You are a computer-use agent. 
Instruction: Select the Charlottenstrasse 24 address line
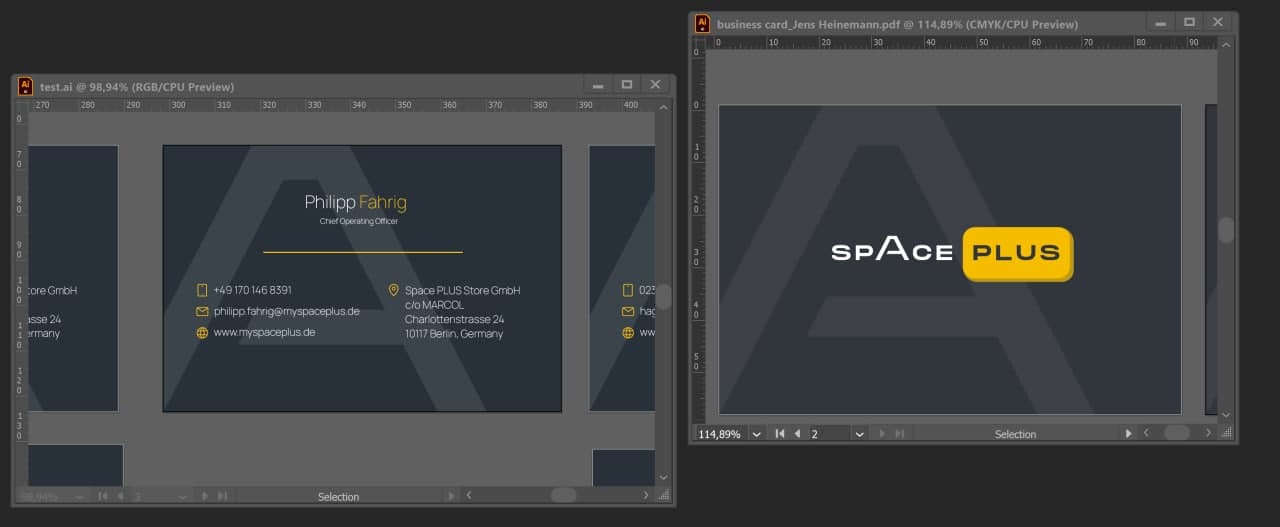pyautogui.click(x=454, y=319)
